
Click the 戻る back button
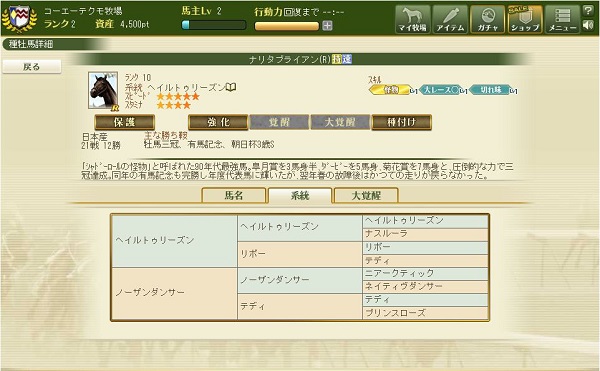click(32, 67)
